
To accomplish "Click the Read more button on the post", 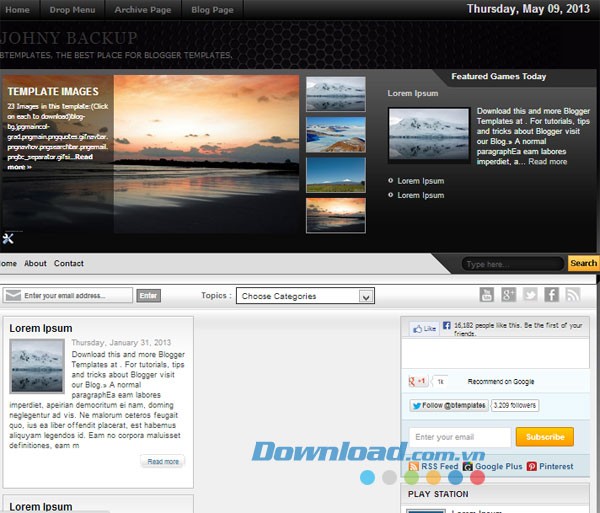I will (x=162, y=461).
